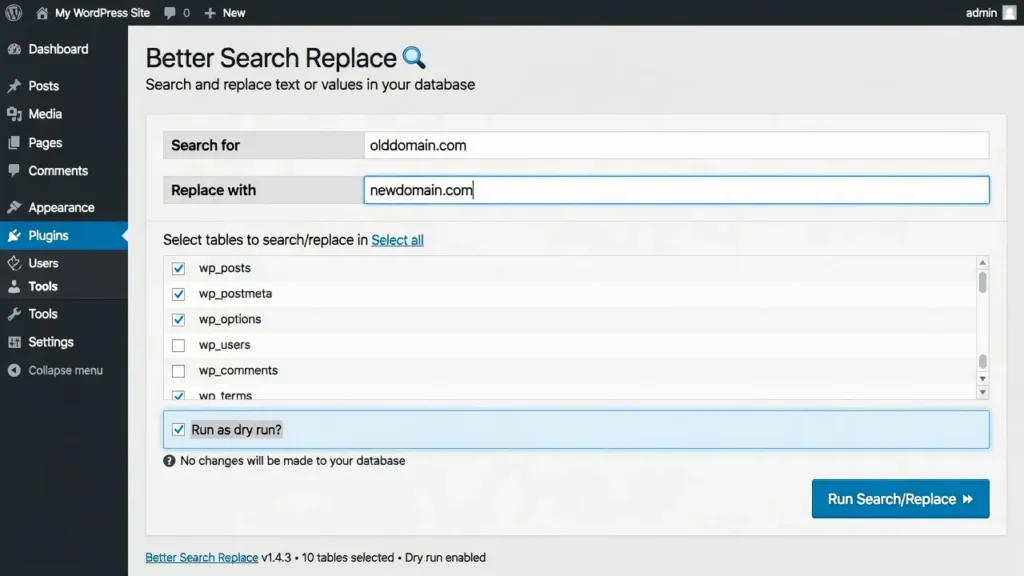Click the admin avatar icon
This screenshot has width=1024, height=576.
[x=1010, y=12]
